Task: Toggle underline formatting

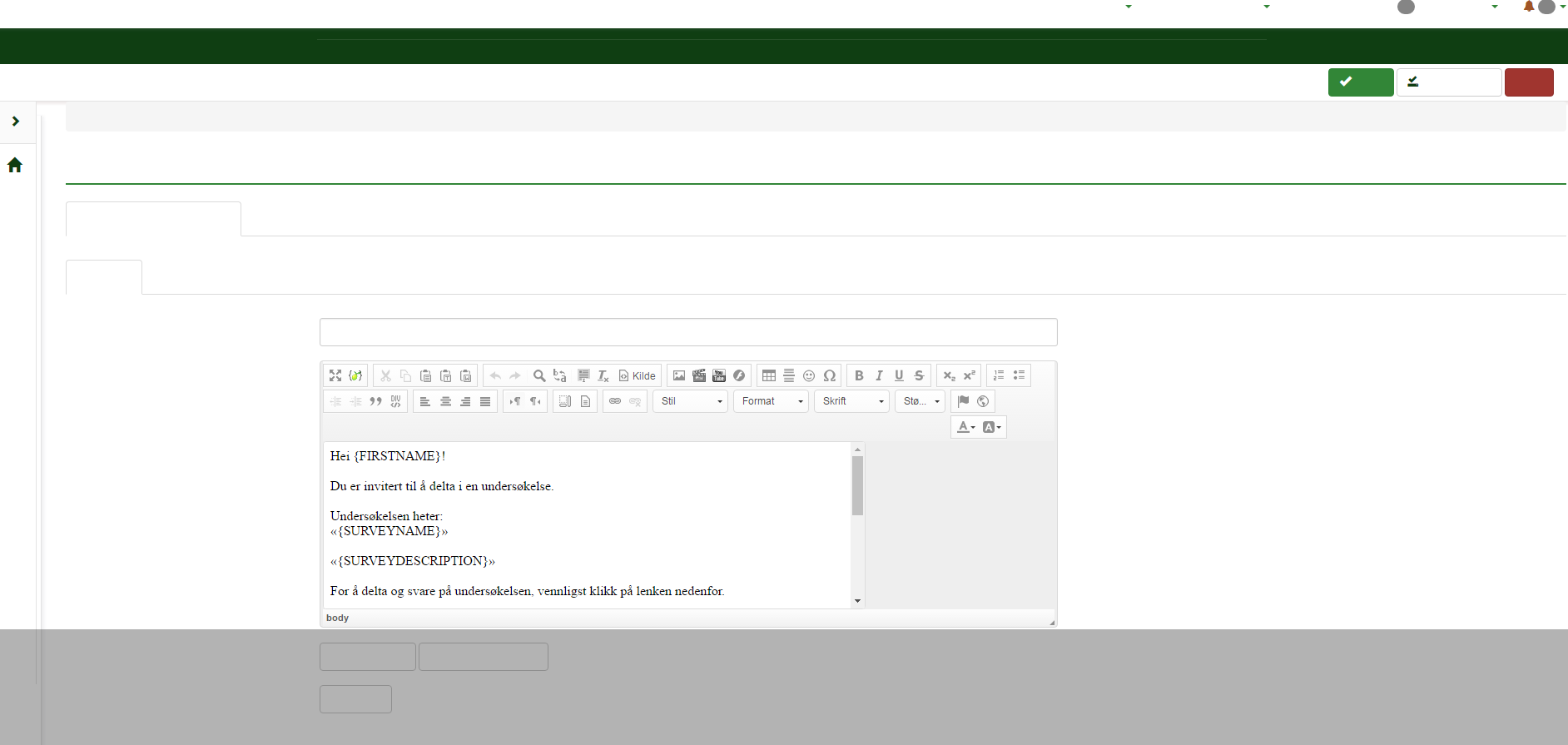Action: pyautogui.click(x=899, y=375)
